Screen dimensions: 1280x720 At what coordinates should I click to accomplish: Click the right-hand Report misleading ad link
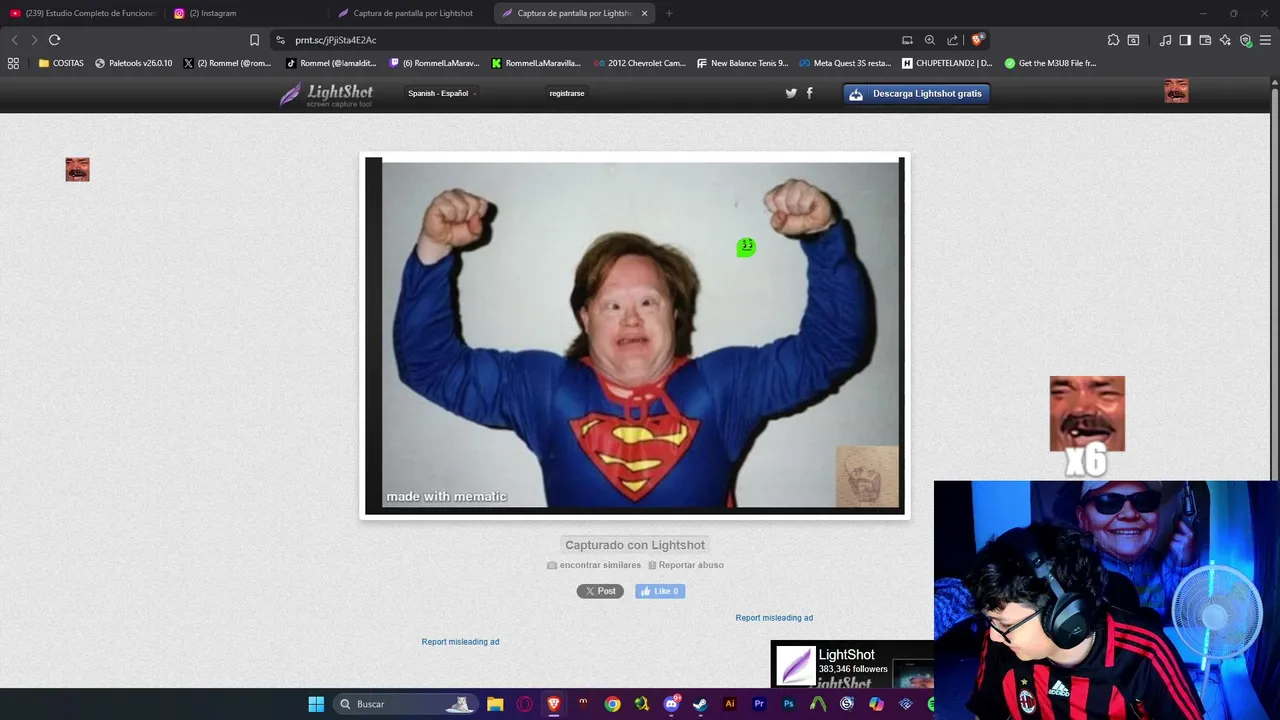click(774, 618)
